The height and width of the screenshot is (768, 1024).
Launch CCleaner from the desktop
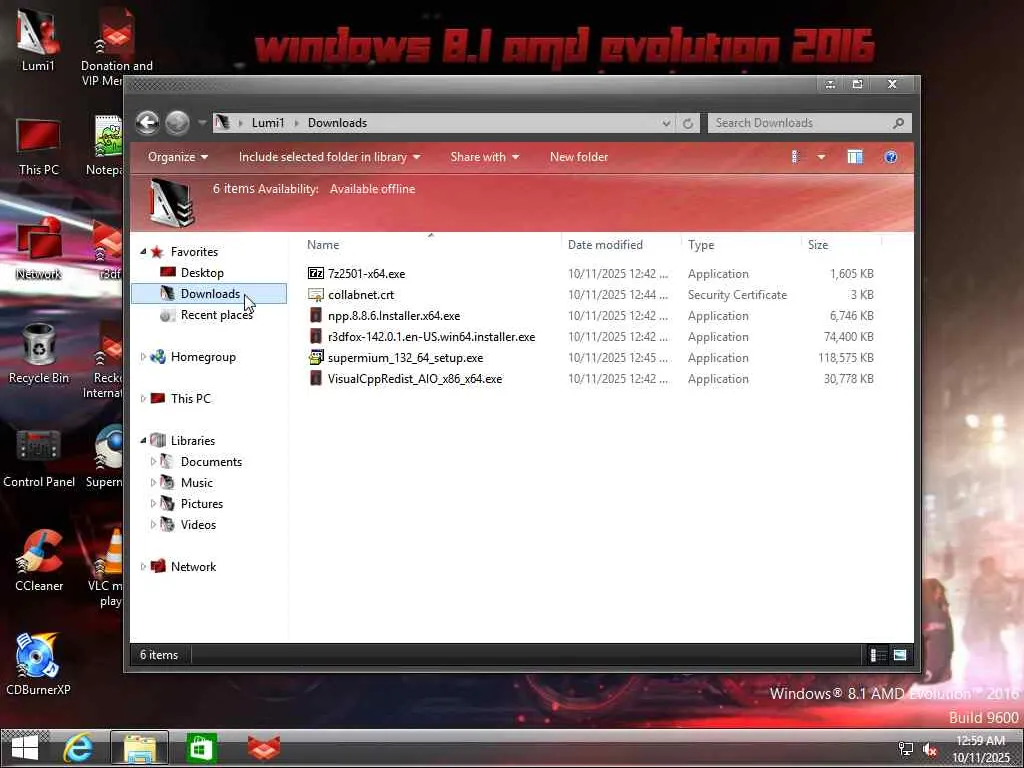39,560
